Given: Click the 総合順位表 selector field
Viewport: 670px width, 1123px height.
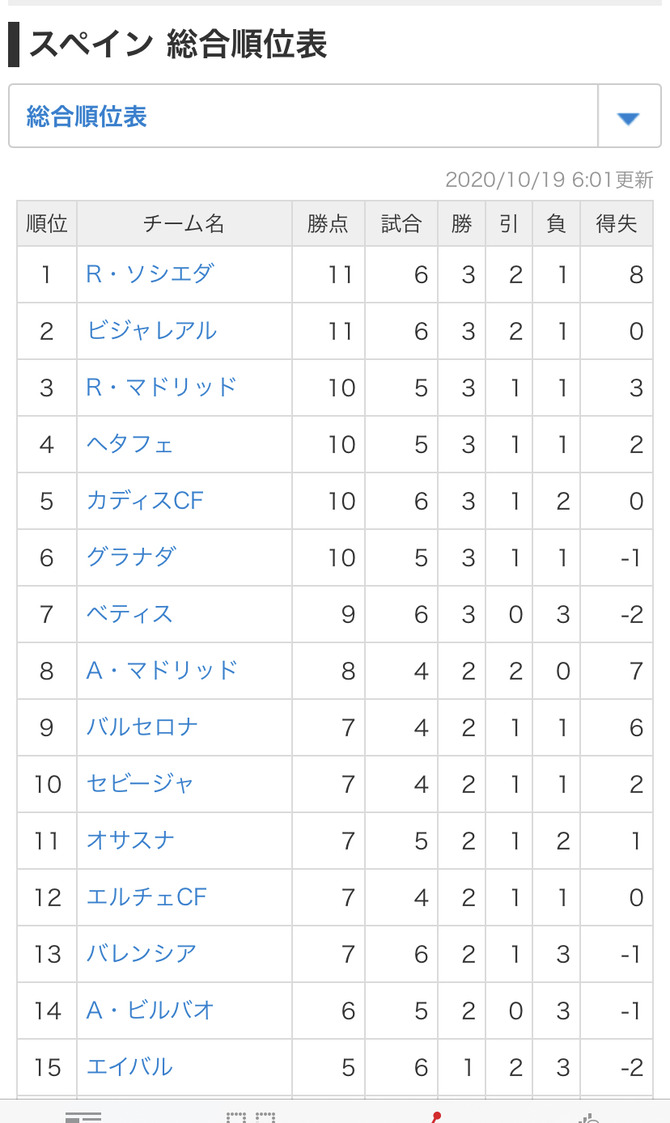Looking at the screenshot, I should (335, 117).
